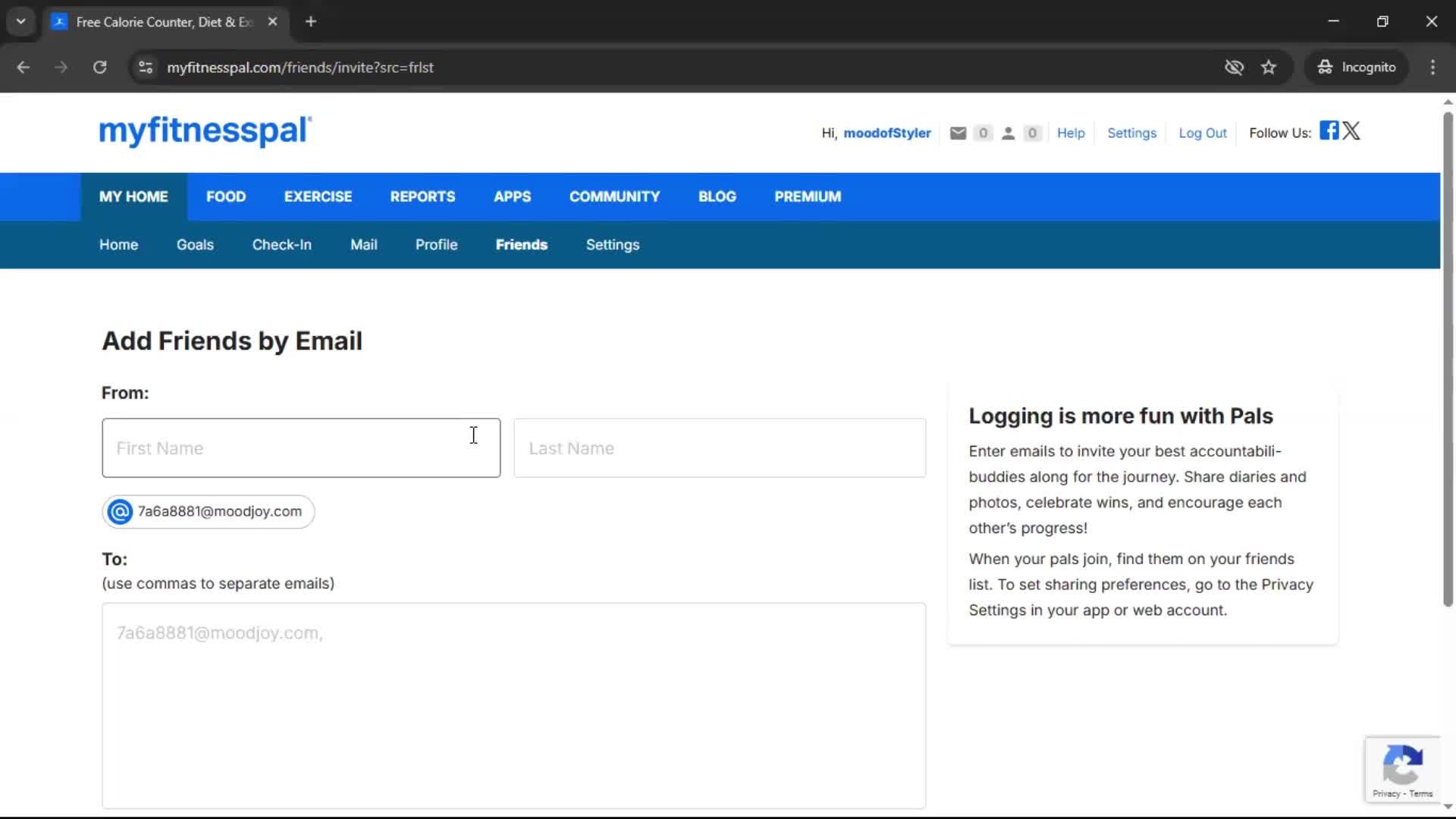The height and width of the screenshot is (819, 1456).
Task: Open the Settings link in header
Action: pyautogui.click(x=1131, y=133)
